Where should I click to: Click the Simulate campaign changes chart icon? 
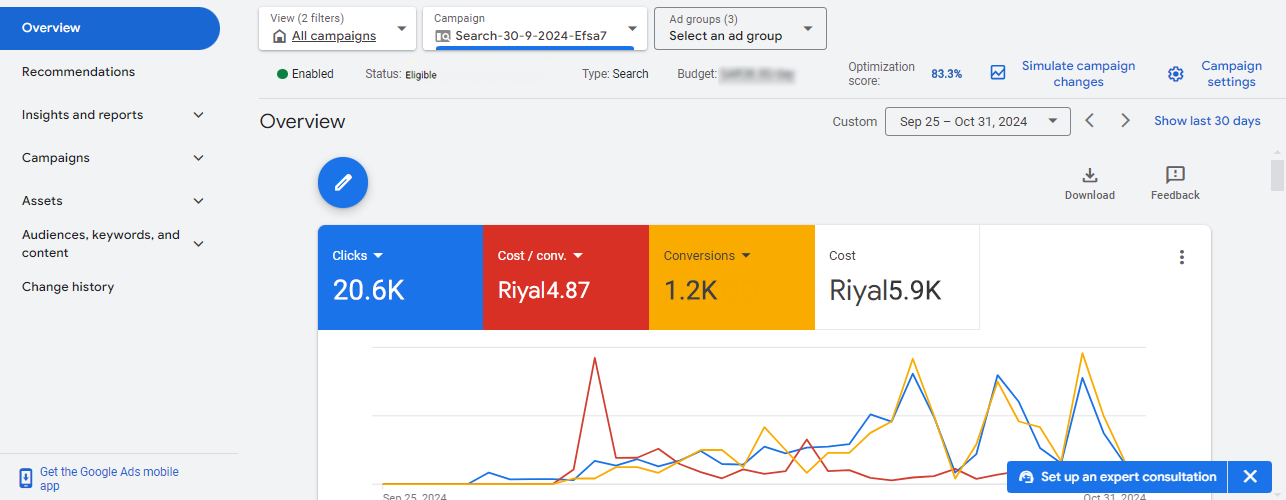click(998, 73)
